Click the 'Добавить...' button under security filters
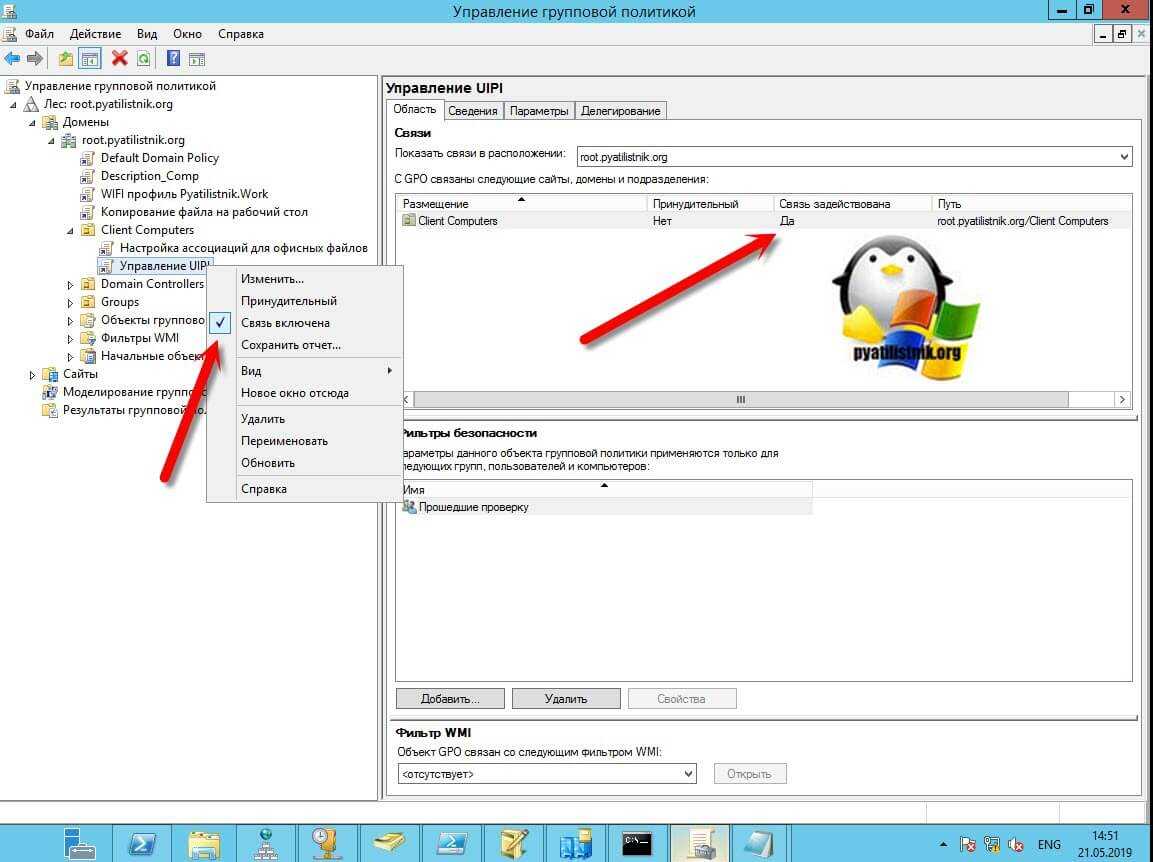This screenshot has width=1153, height=862. [449, 699]
